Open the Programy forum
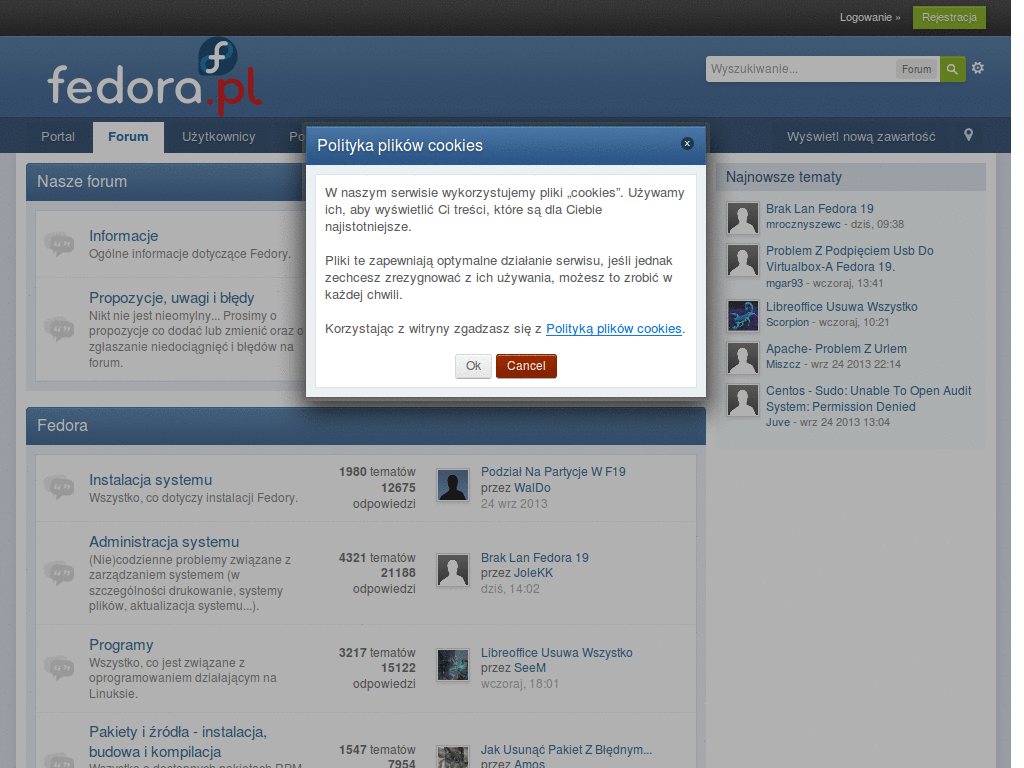This screenshot has height=768, width=1024. click(x=121, y=645)
